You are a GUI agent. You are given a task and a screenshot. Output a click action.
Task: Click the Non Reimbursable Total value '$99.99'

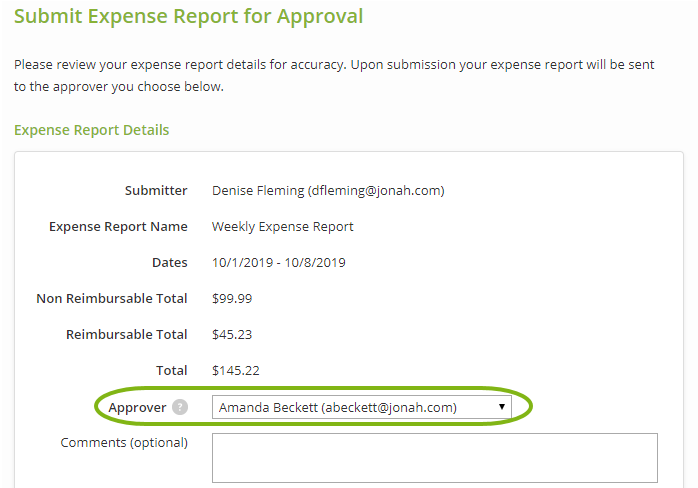coord(232,298)
